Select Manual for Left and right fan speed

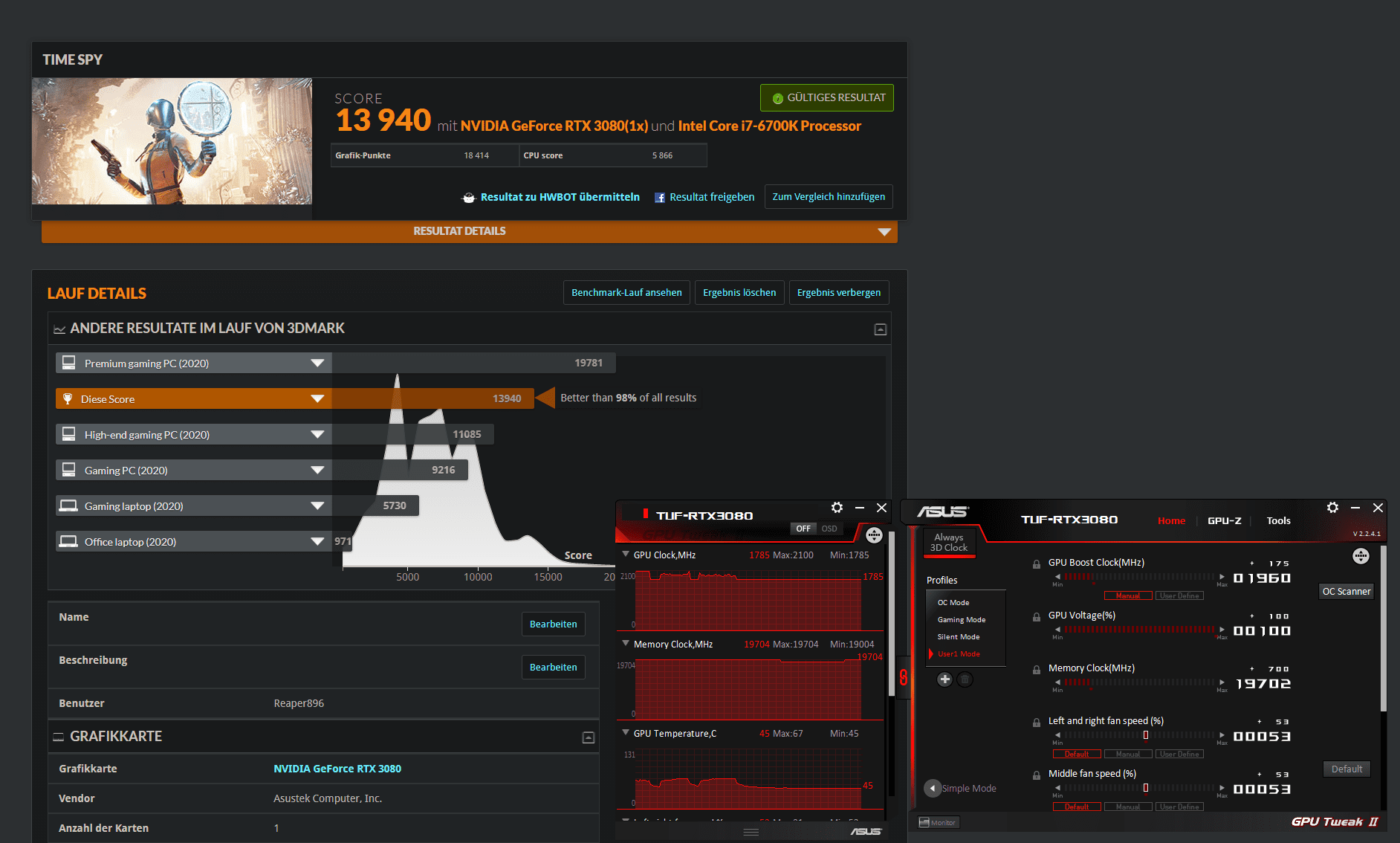point(1128,754)
